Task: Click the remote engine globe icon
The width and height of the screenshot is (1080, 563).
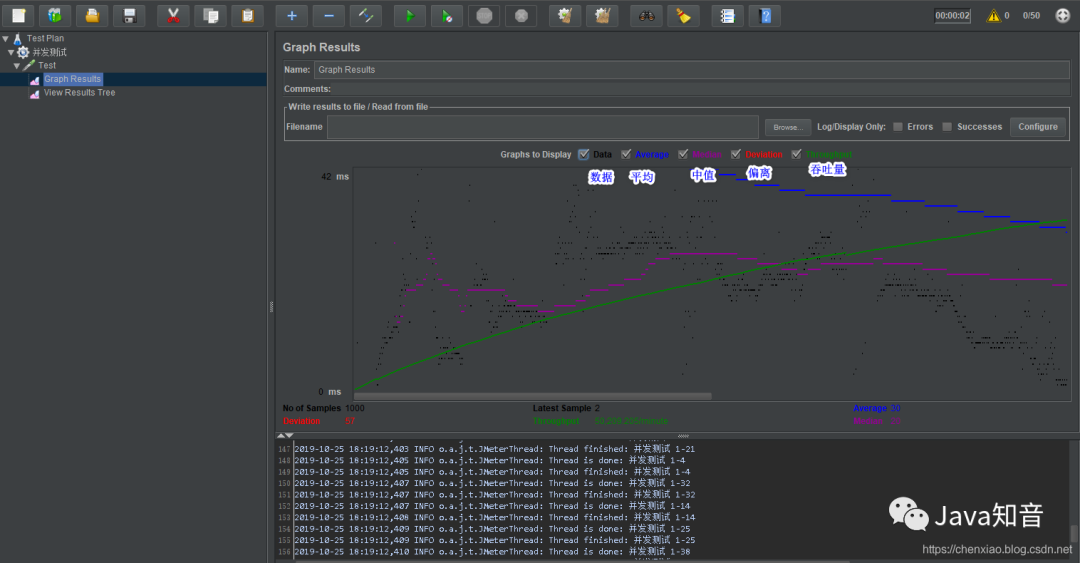Action: click(x=1063, y=15)
